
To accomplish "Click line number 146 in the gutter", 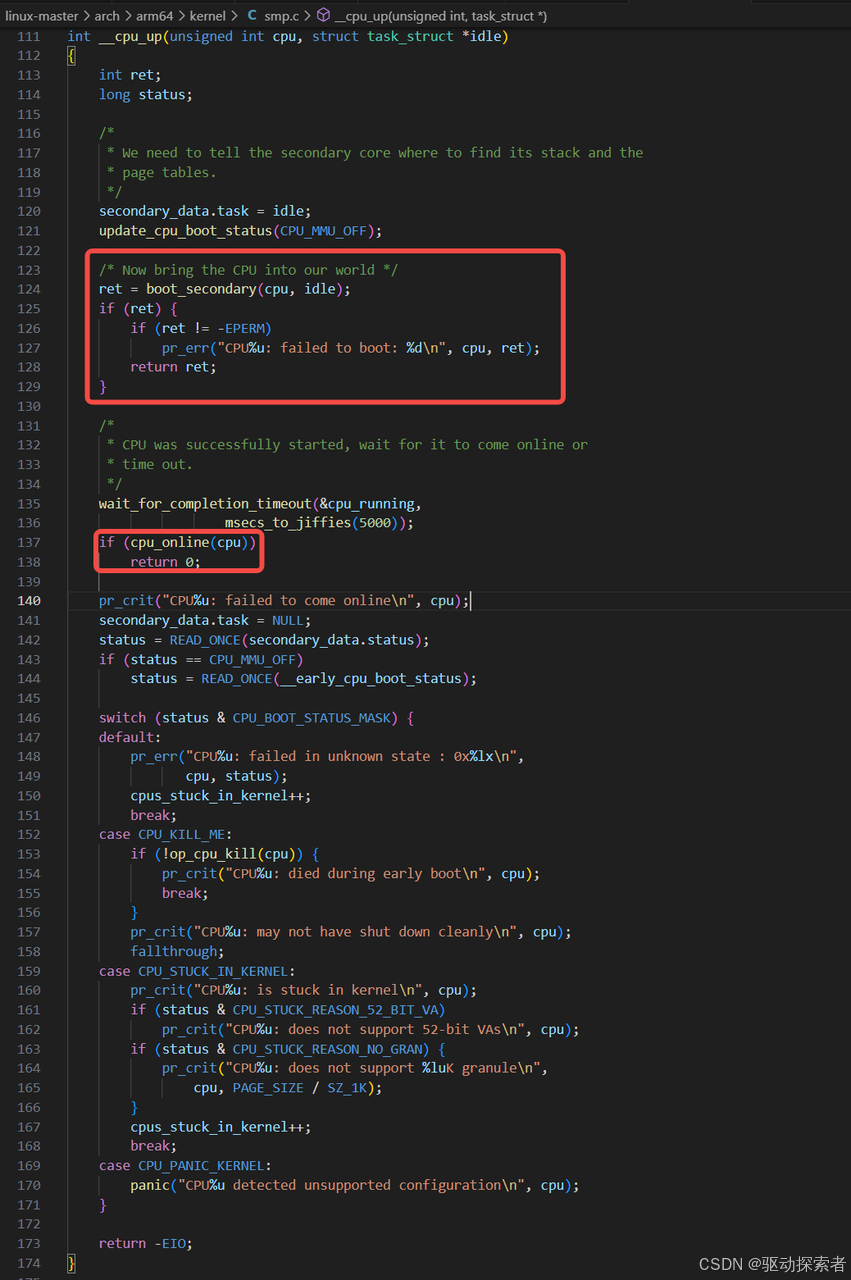I will [29, 717].
